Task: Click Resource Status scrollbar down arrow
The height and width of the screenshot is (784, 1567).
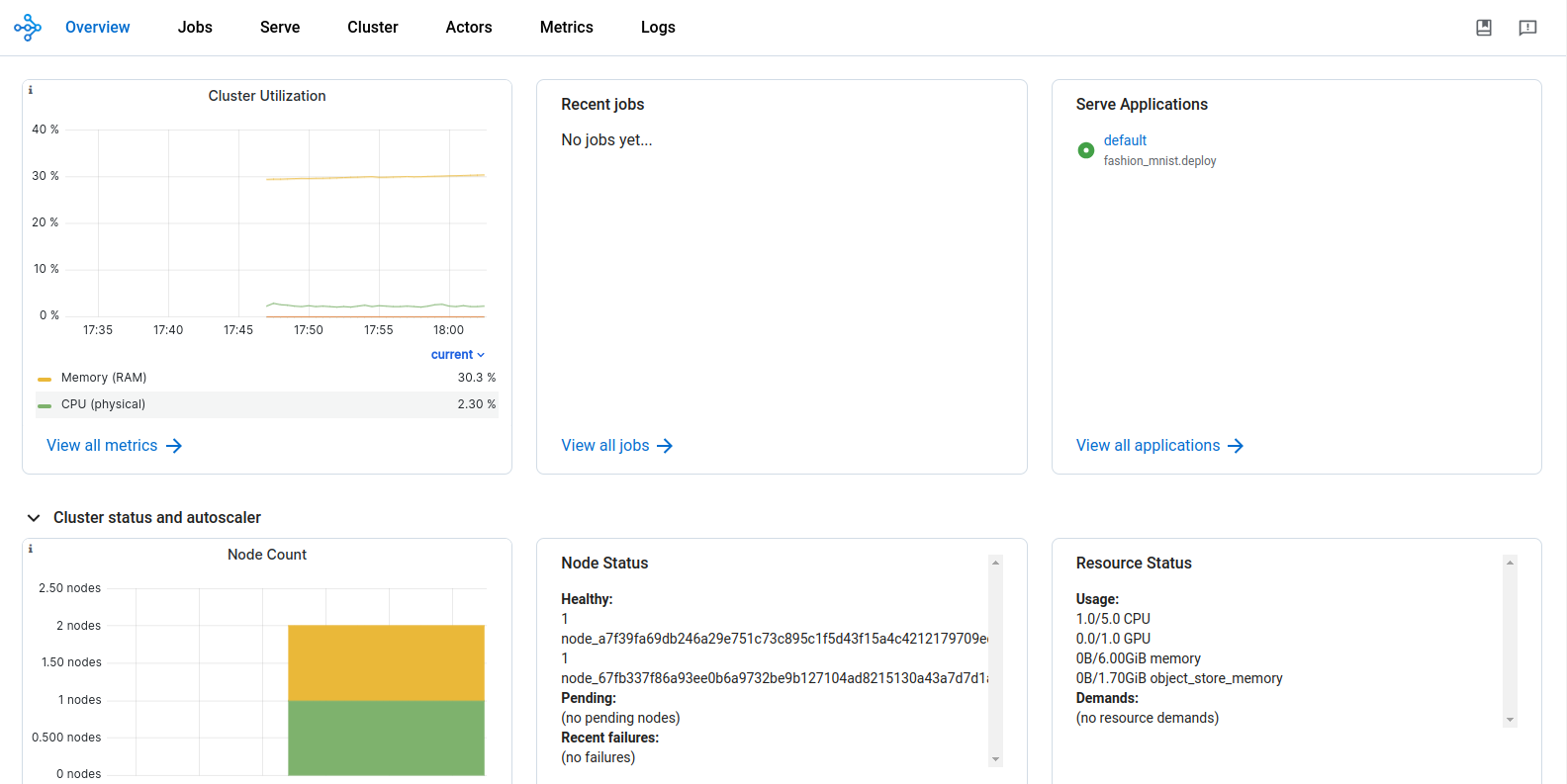Action: (x=1510, y=720)
